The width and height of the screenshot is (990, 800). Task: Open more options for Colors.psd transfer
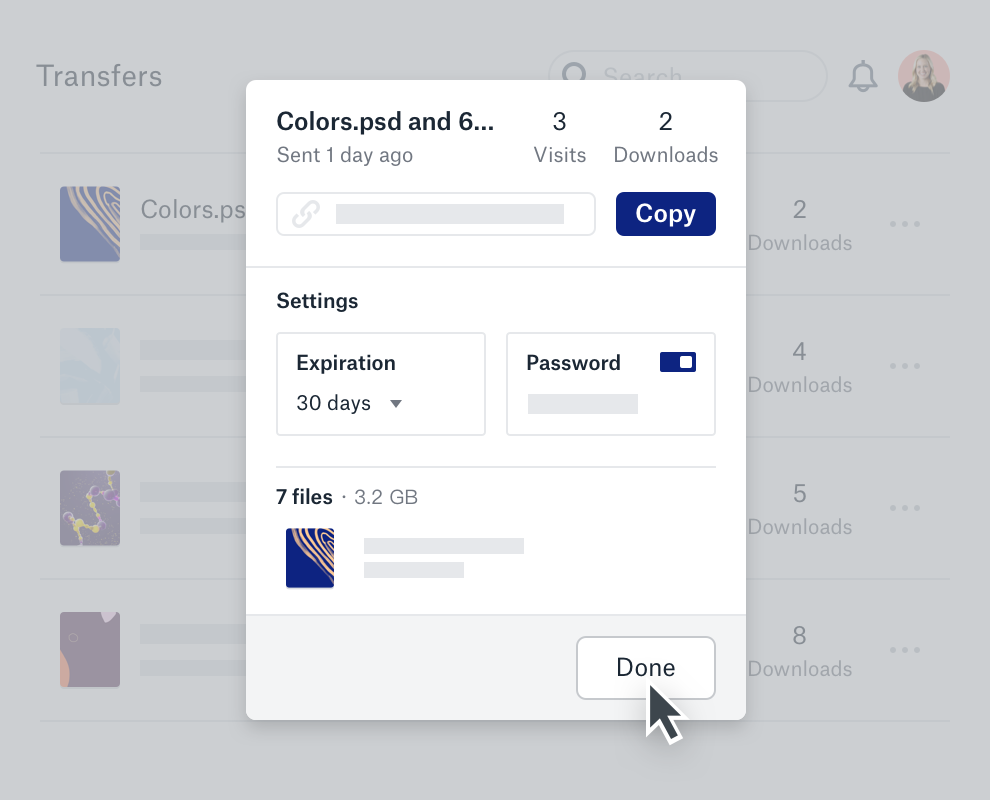(905, 224)
